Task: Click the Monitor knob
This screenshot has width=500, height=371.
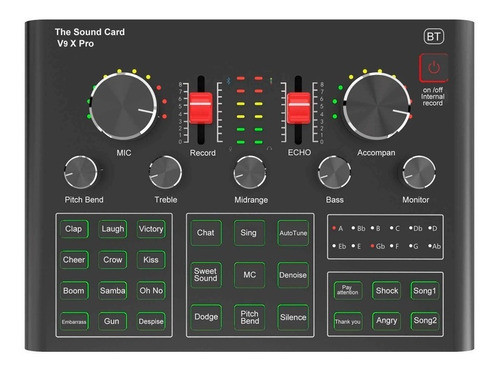Action: click(419, 173)
